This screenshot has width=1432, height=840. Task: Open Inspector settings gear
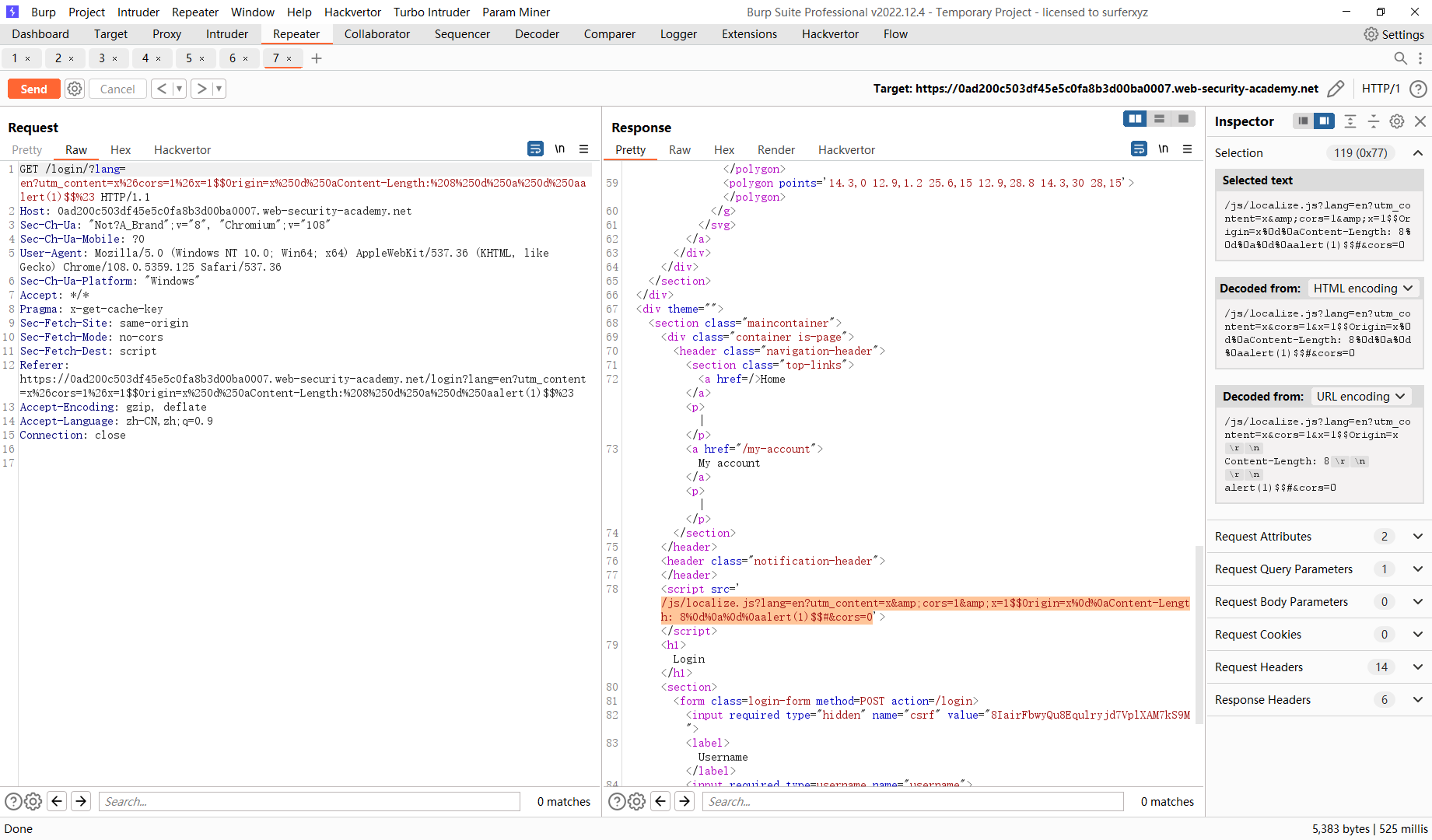(1397, 121)
